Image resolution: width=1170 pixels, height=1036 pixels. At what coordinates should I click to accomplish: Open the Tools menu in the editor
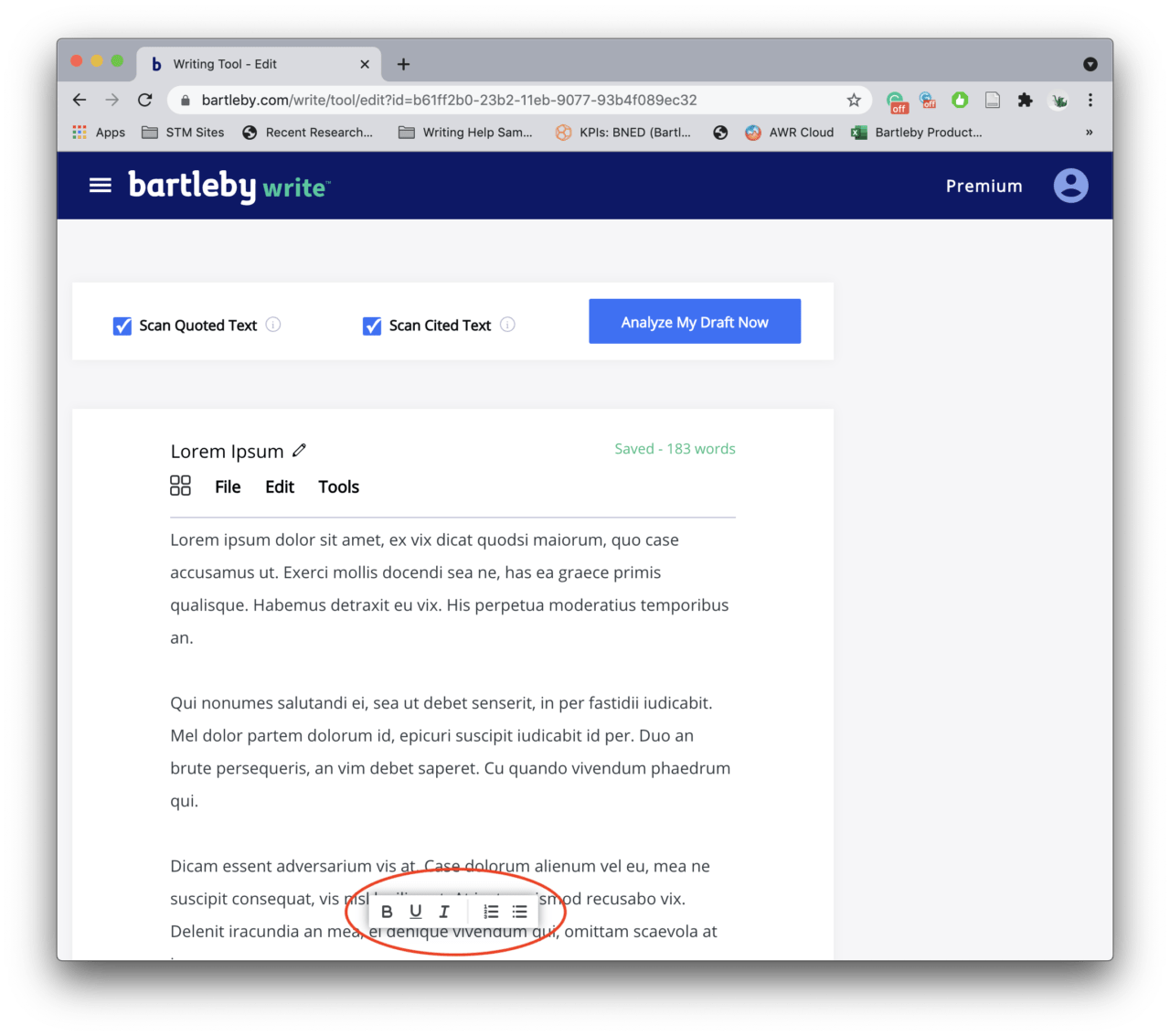[x=338, y=486]
